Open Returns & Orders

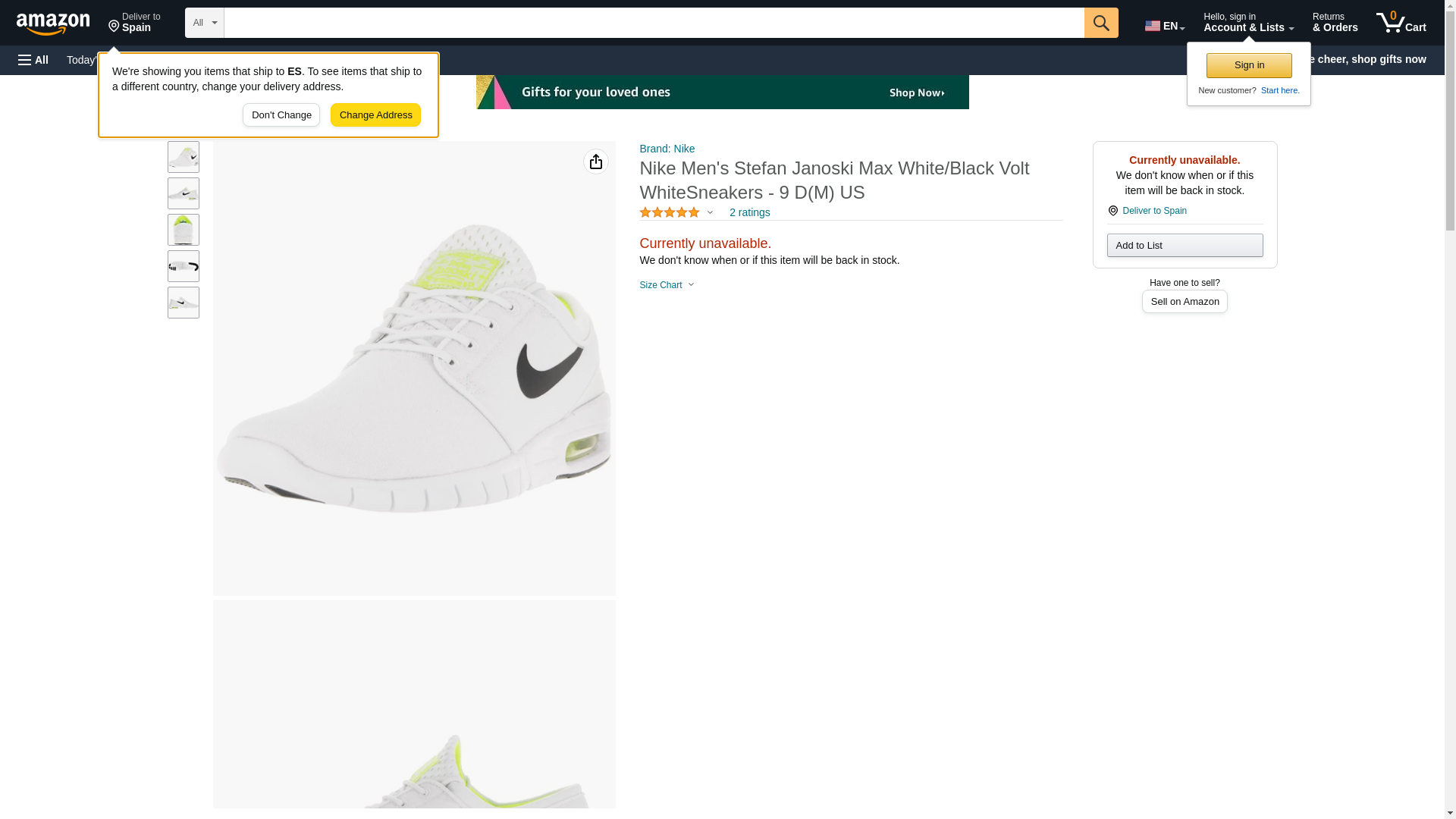pyautogui.click(x=1335, y=23)
